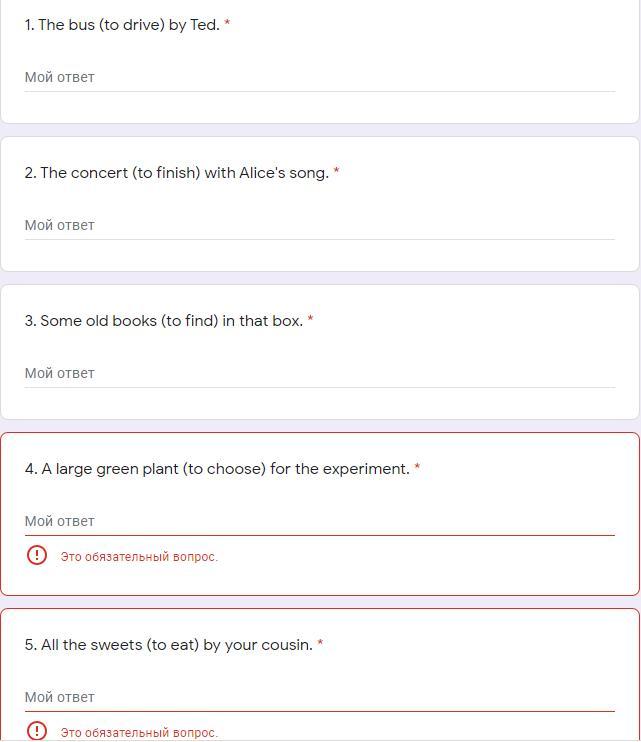Focus answer field under concert question
The width and height of the screenshot is (641, 742).
click(x=319, y=225)
